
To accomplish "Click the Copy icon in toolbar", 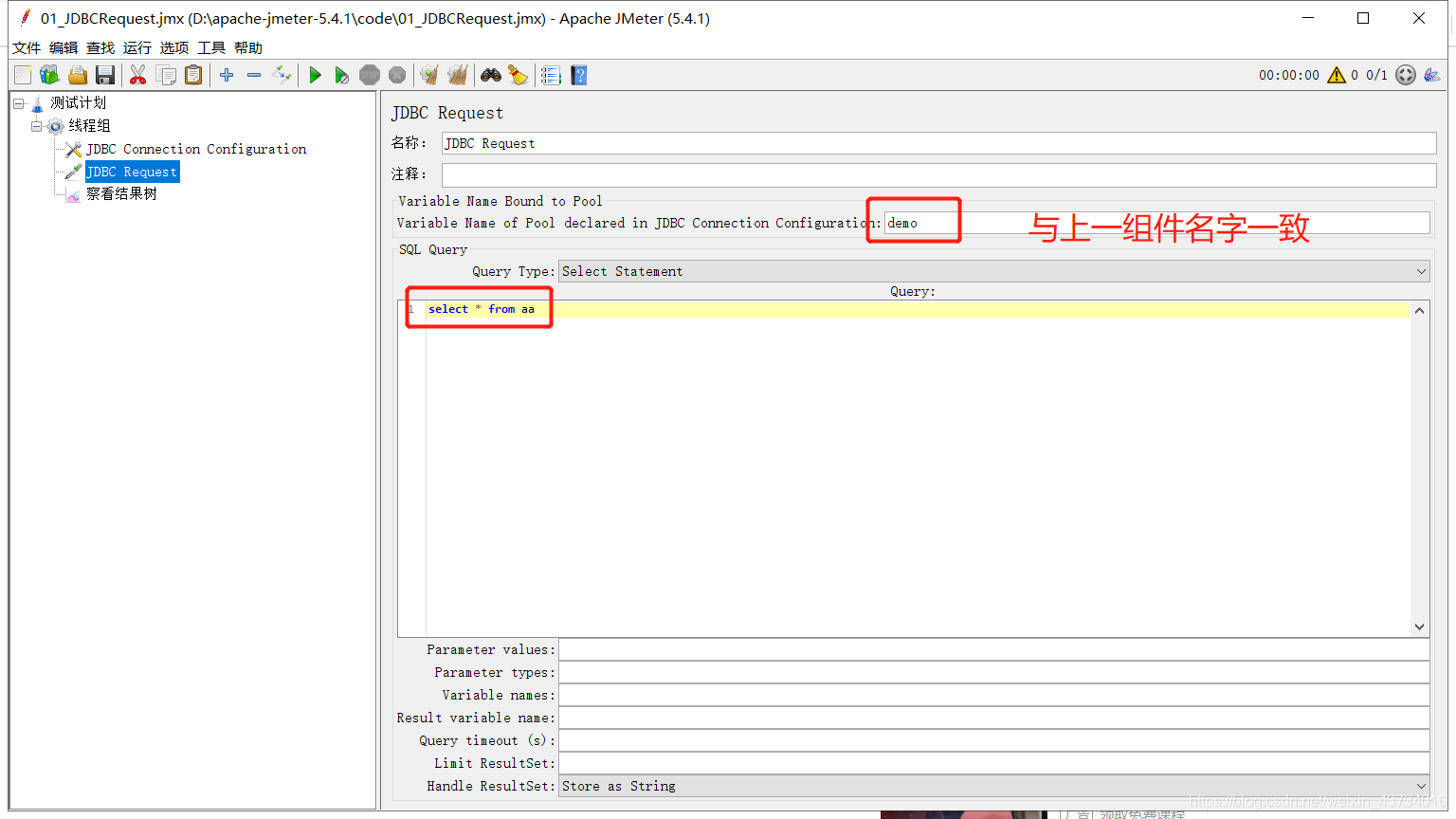I will [x=166, y=75].
